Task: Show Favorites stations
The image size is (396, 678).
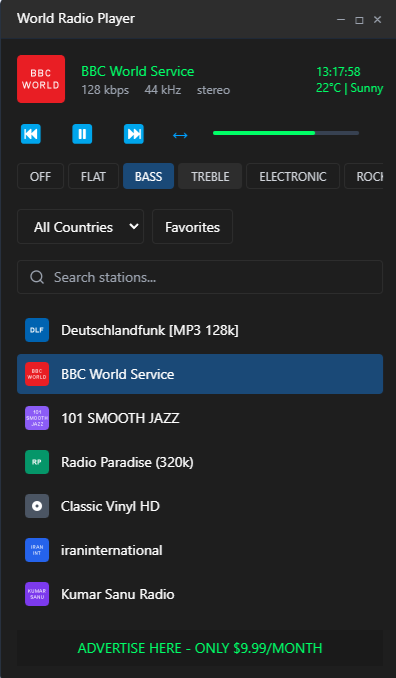Action: (192, 227)
